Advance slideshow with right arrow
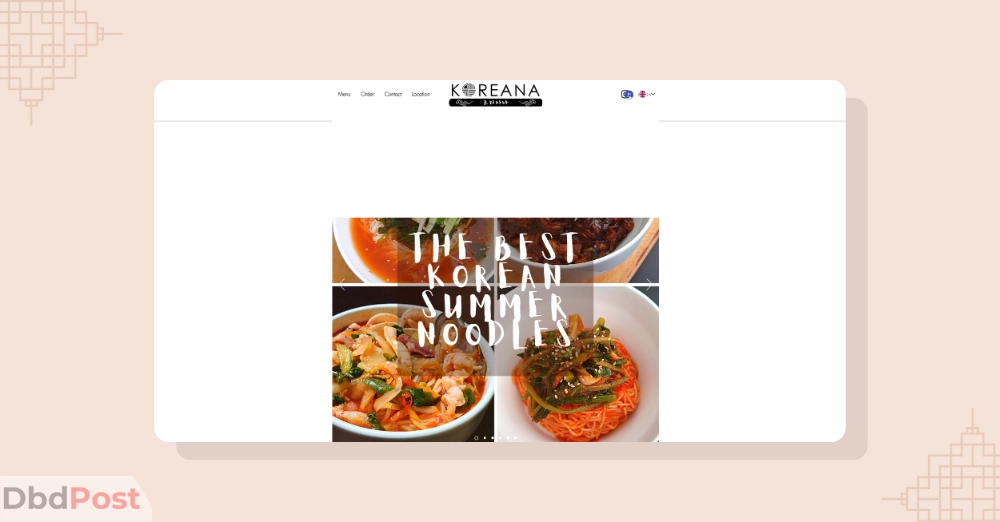 649,285
